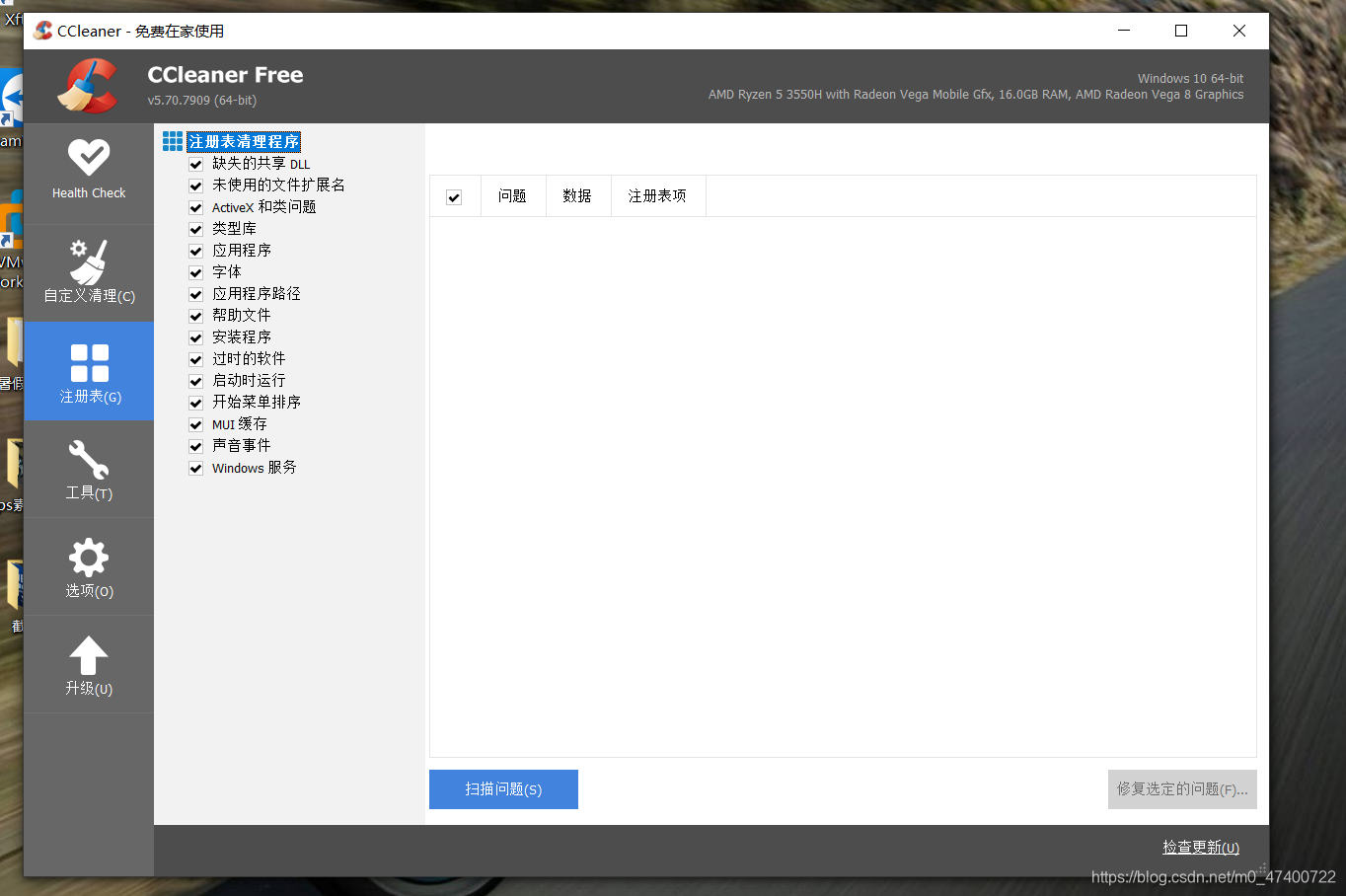The width and height of the screenshot is (1346, 896).
Task: Click the 扫描问题(S) button
Action: coord(503,789)
